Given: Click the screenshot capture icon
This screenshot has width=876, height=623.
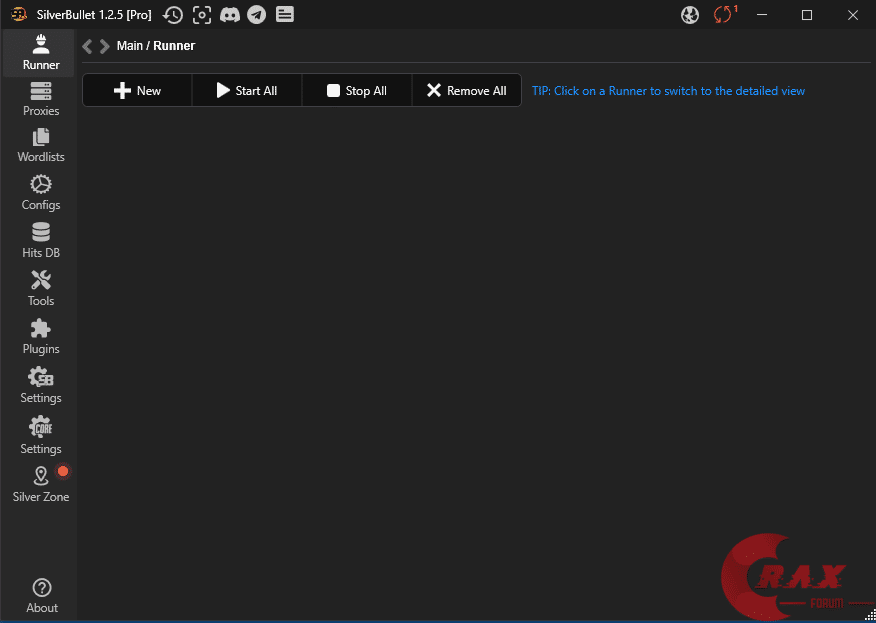Looking at the screenshot, I should (202, 15).
